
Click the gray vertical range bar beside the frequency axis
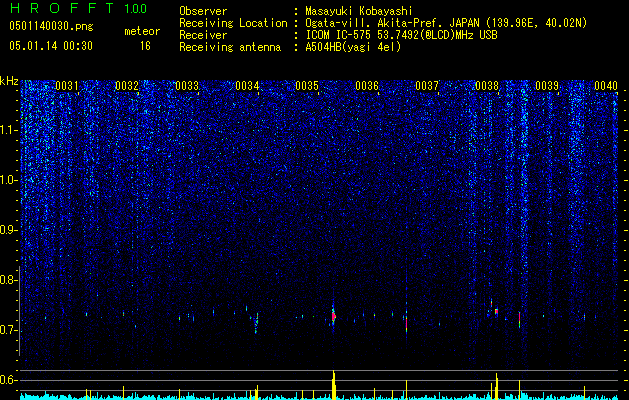pos(20,311)
